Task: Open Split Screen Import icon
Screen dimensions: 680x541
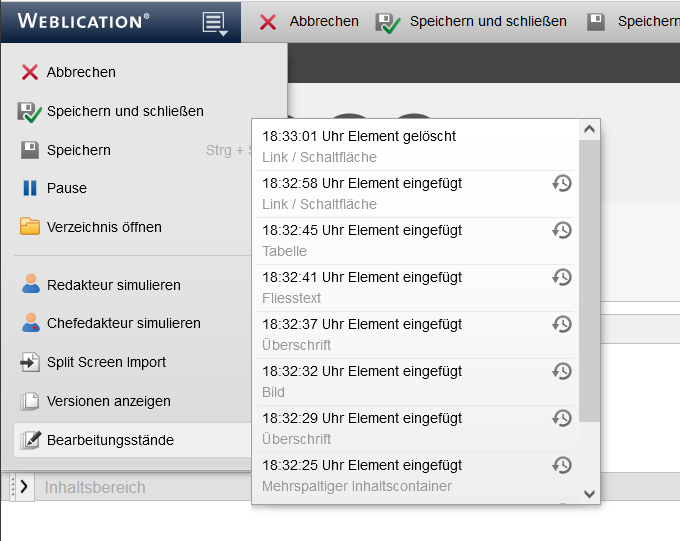Action: [30, 362]
